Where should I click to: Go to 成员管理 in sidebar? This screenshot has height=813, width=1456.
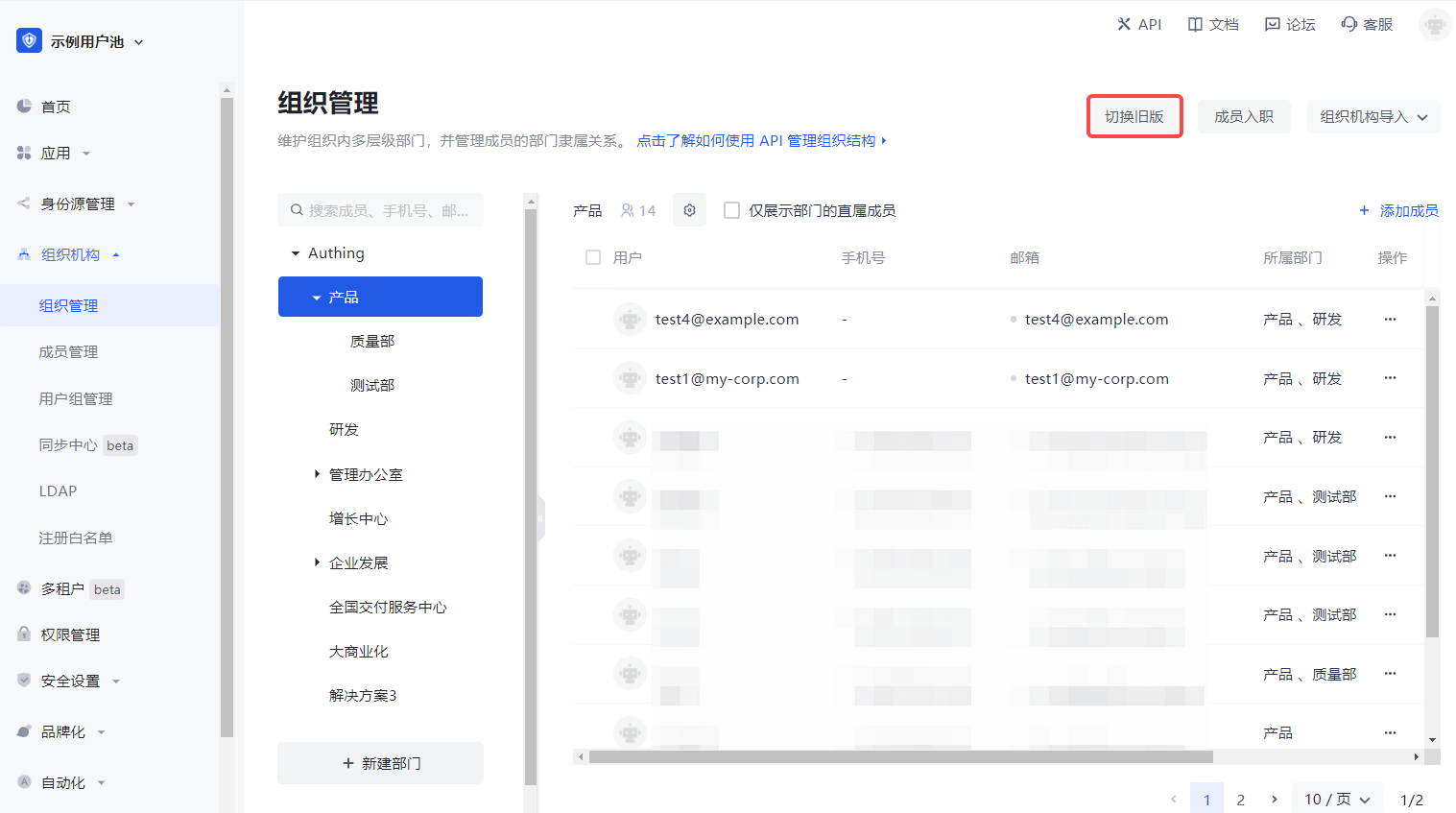(x=68, y=352)
